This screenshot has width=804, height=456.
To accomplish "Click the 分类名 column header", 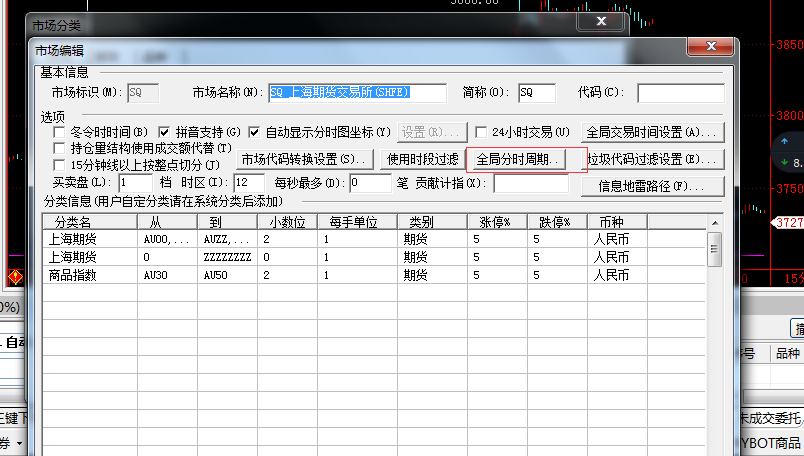I will [90, 222].
